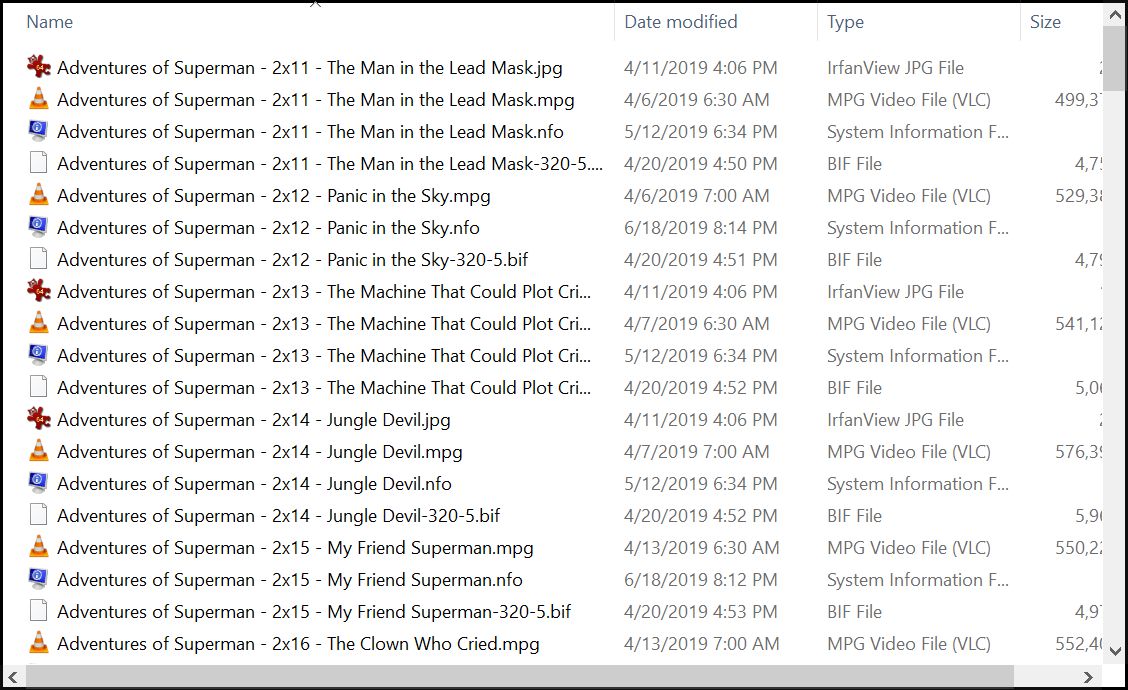Click the blank file icon of My Friend Superman-320-5.bif
The width and height of the screenshot is (1128, 690).
tap(39, 612)
